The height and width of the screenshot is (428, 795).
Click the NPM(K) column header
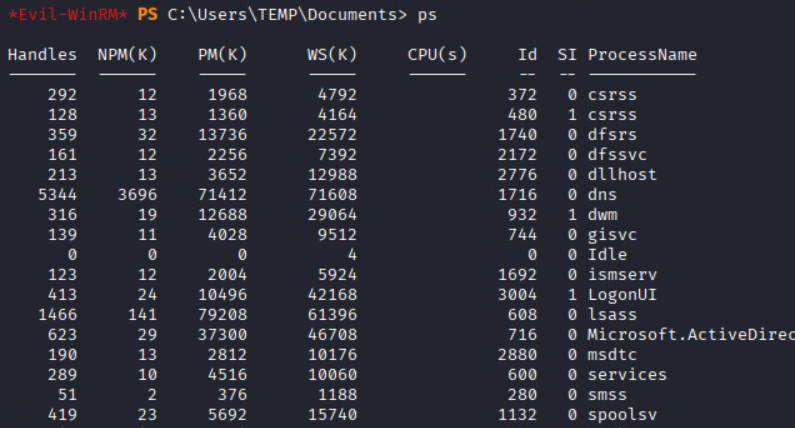[x=127, y=55]
